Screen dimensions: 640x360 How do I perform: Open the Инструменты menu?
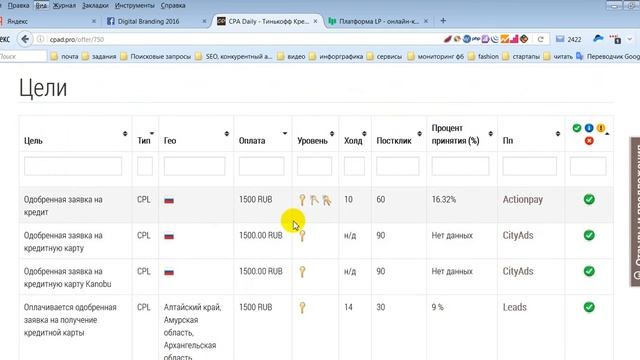pyautogui.click(x=135, y=5)
